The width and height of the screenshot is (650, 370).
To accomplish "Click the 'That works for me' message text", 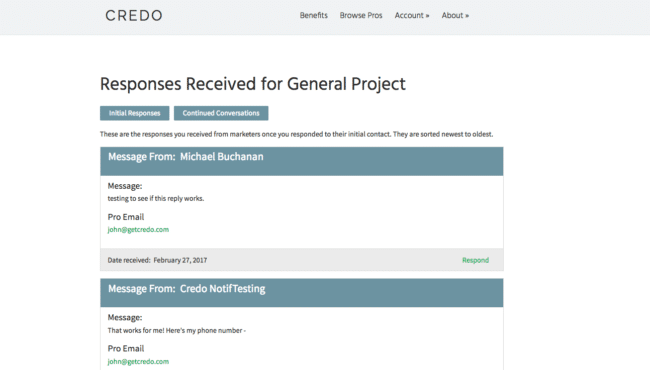I will tap(177, 330).
